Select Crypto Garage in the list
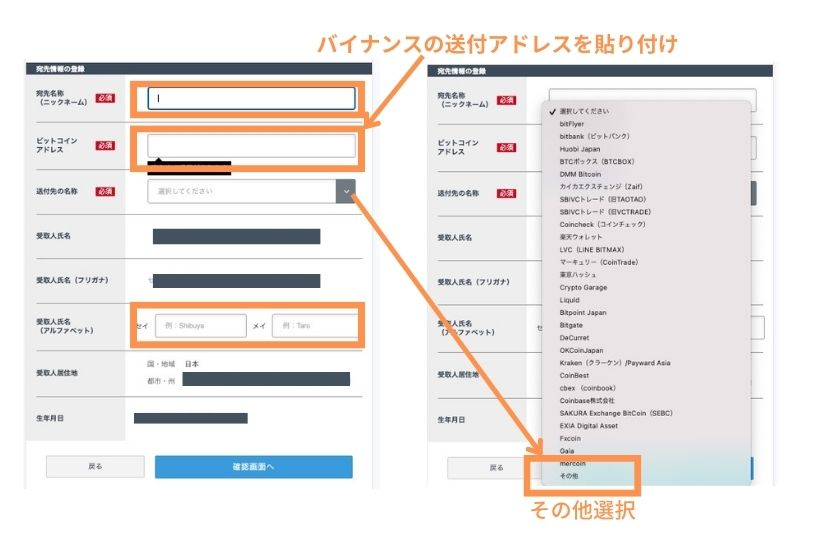840x560 pixels. [583, 288]
